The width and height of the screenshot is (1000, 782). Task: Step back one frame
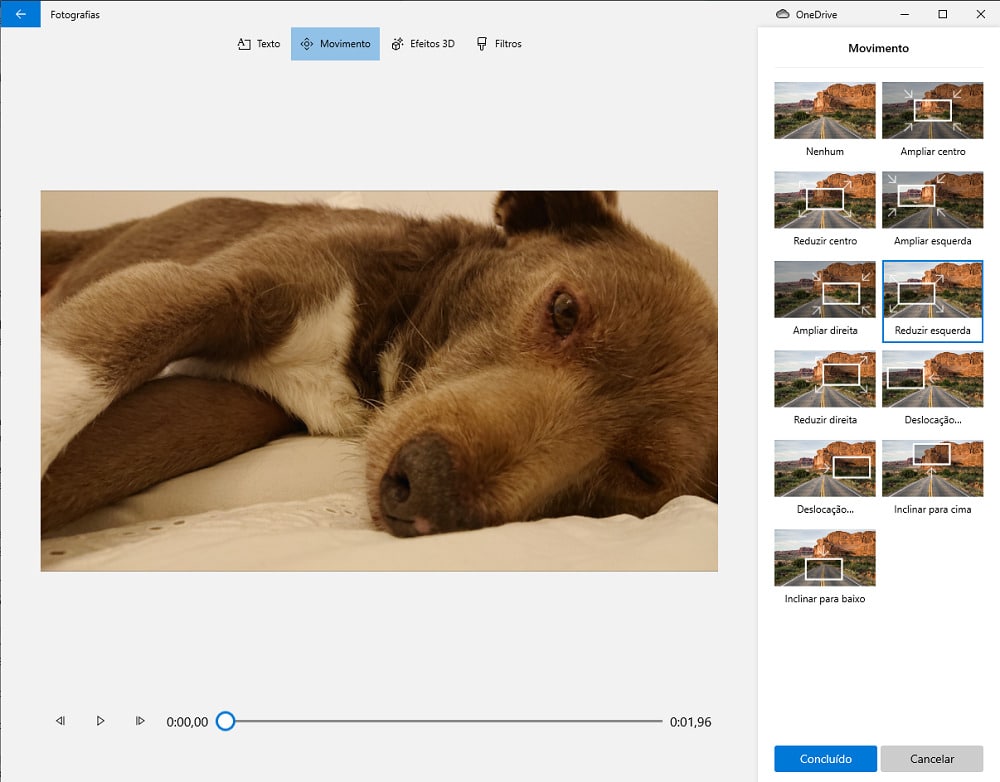[60, 721]
